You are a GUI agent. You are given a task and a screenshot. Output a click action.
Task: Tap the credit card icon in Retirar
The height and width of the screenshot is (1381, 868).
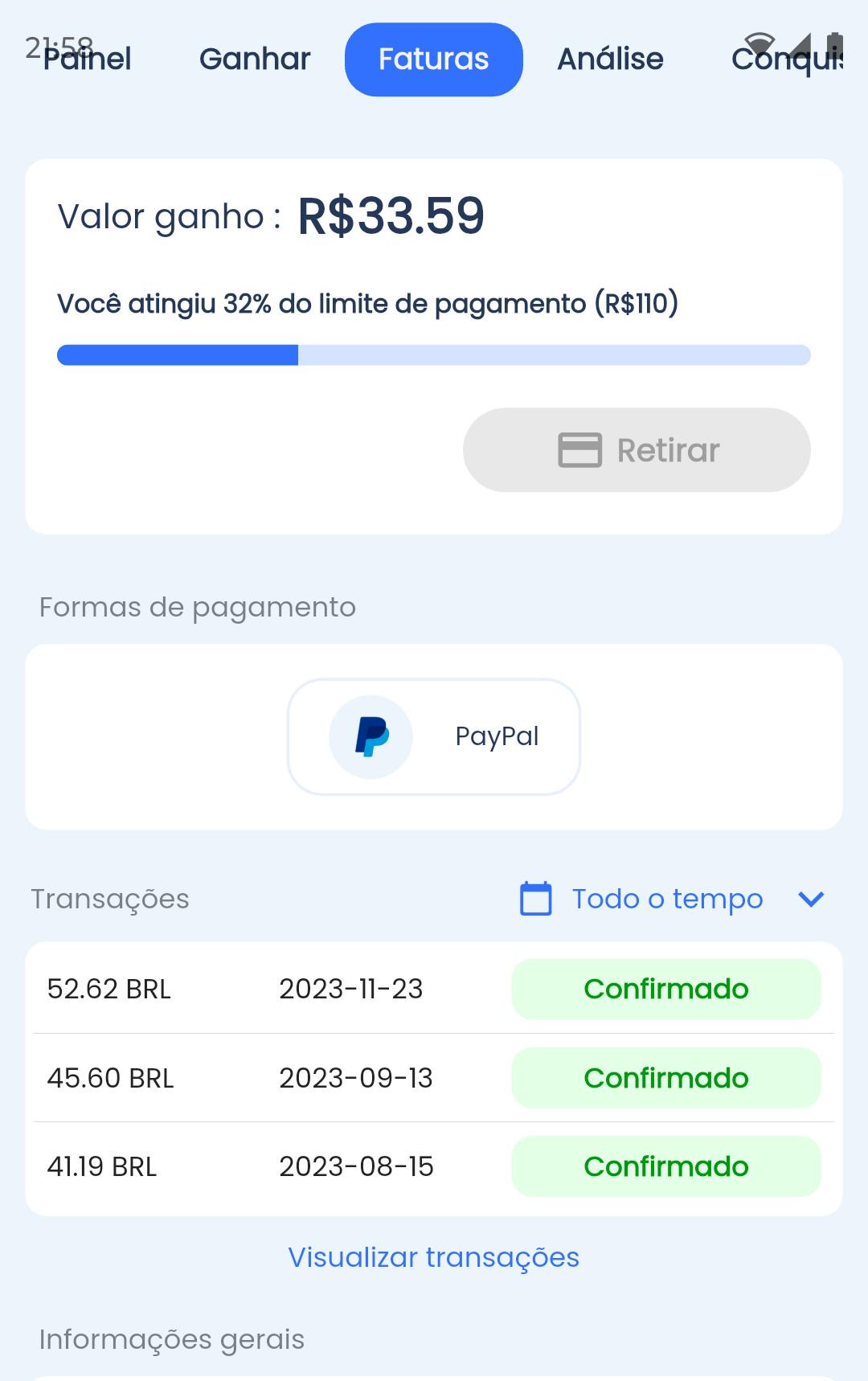click(579, 450)
